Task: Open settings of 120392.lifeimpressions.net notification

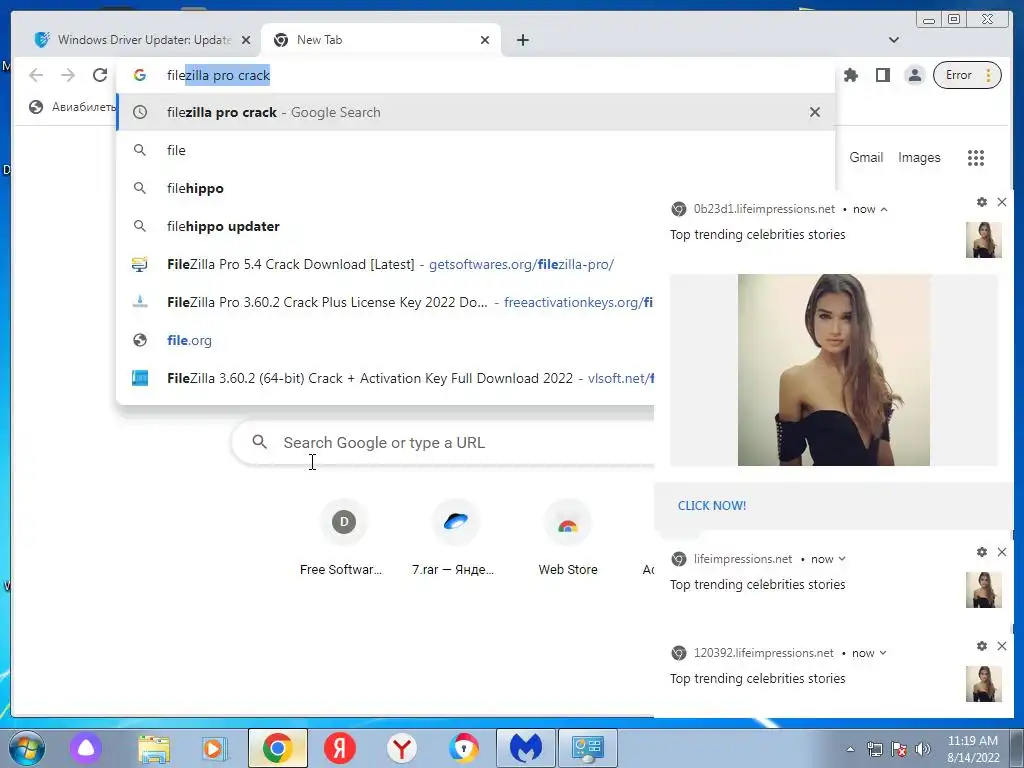Action: 982,646
